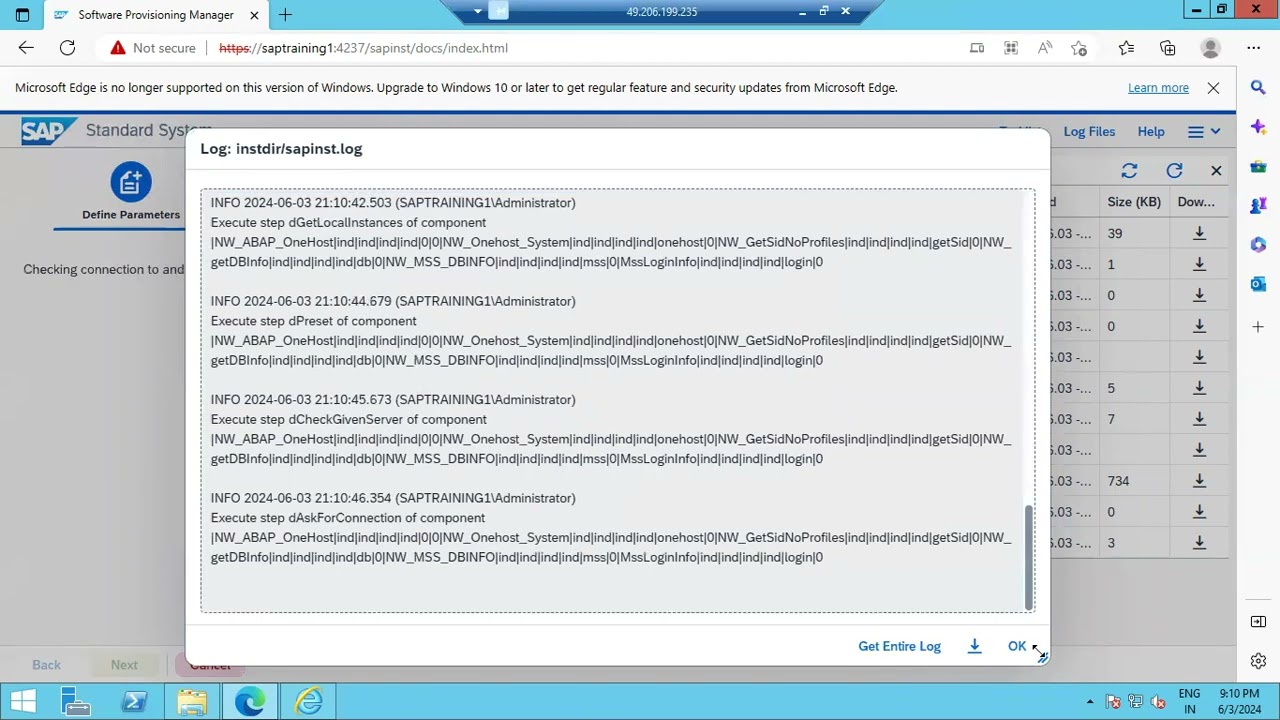Confirm the log dialog with OK
Viewport: 1280px width, 720px height.
(1017, 646)
